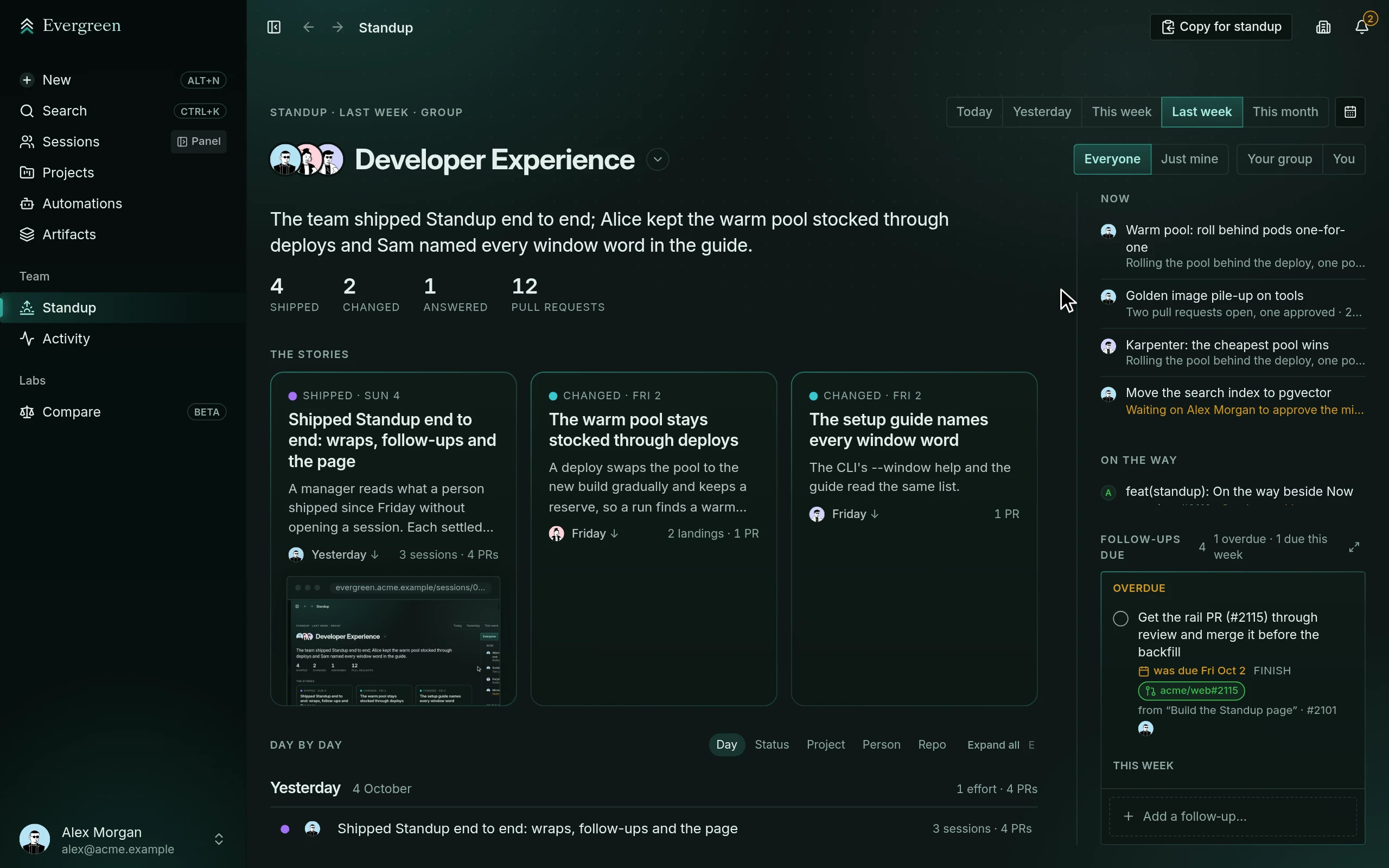Open the organization building icon
The image size is (1389, 868).
click(1323, 27)
